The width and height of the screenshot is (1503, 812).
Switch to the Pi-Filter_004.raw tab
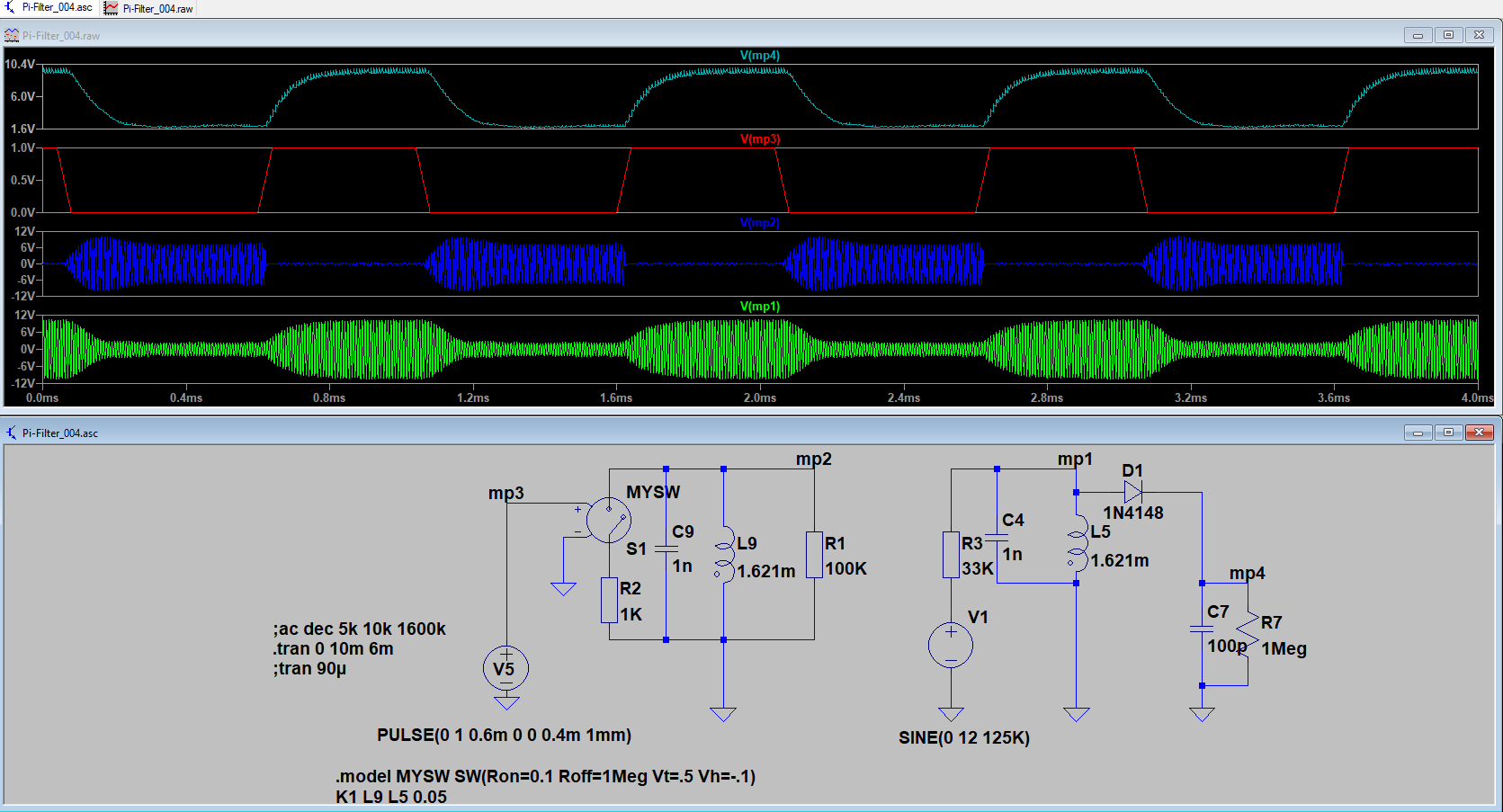(149, 8)
